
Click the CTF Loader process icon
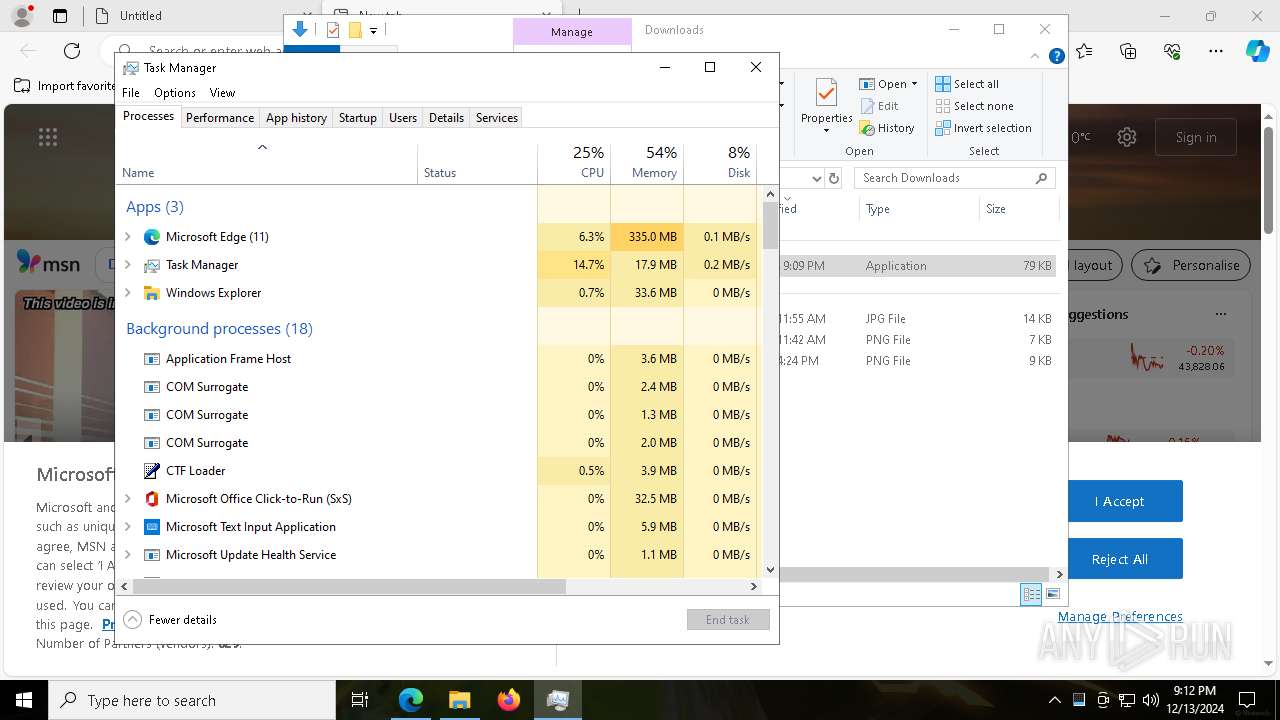[152, 471]
